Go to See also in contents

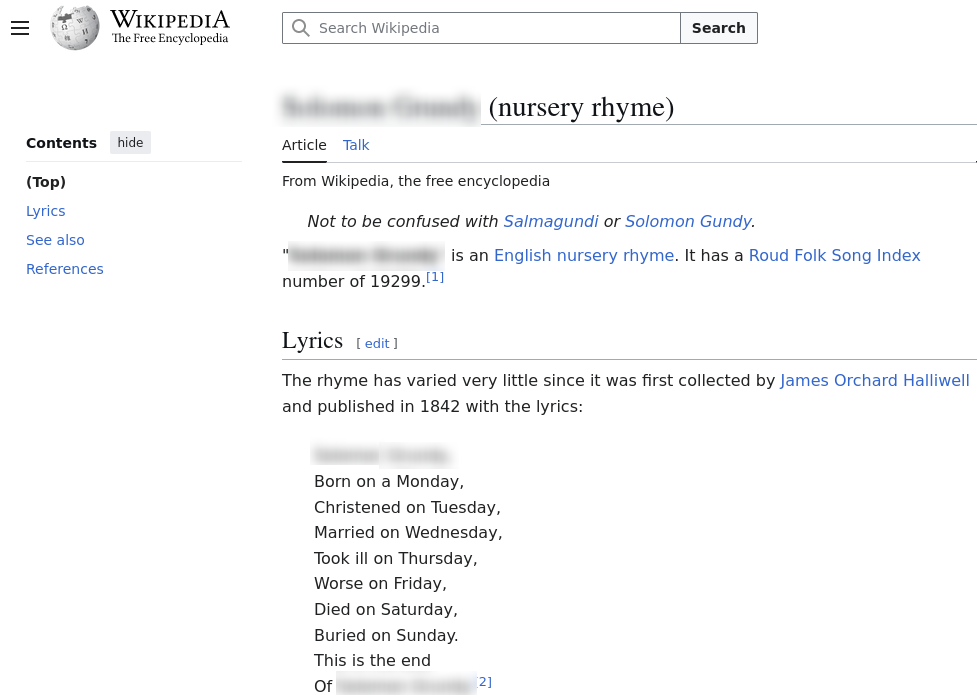click(55, 240)
